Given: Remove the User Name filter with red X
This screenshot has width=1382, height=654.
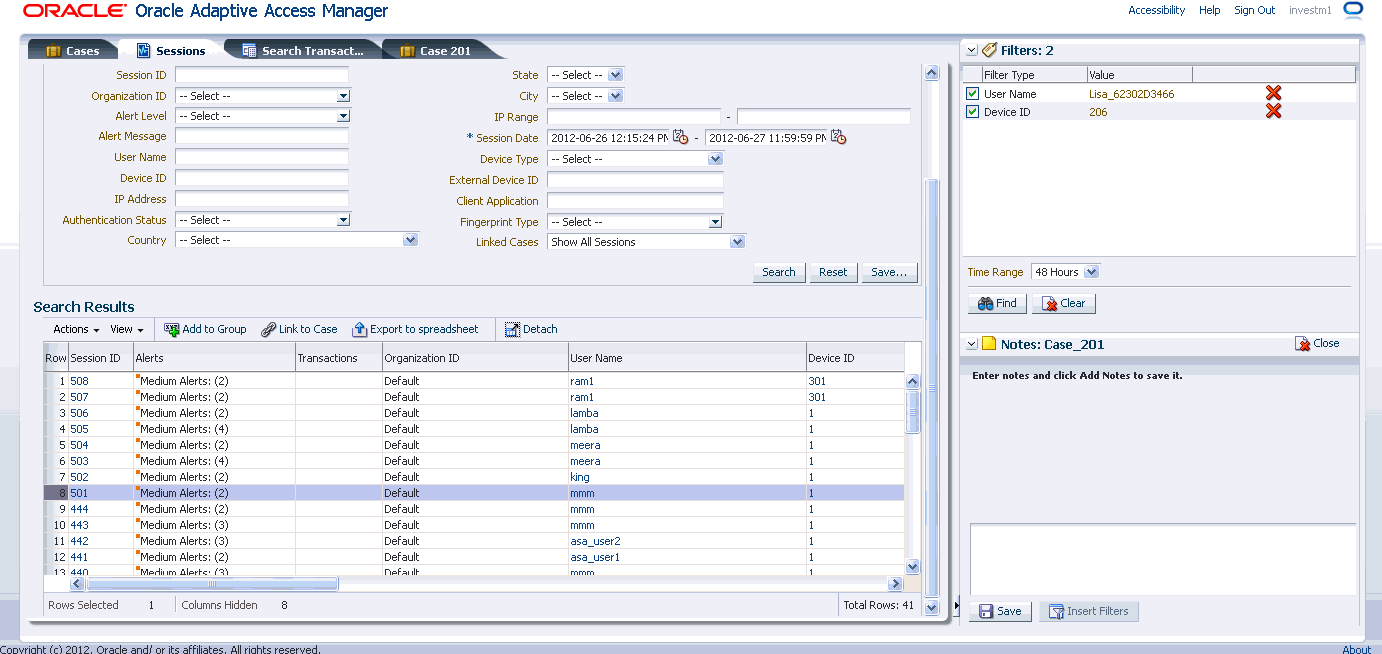Looking at the screenshot, I should (1273, 93).
